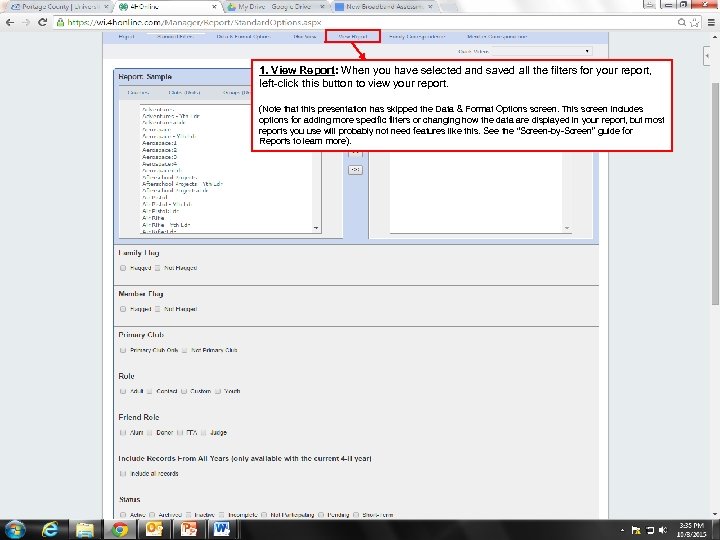Enable Primary Club Only checkbox
720x540 pixels.
click(123, 350)
